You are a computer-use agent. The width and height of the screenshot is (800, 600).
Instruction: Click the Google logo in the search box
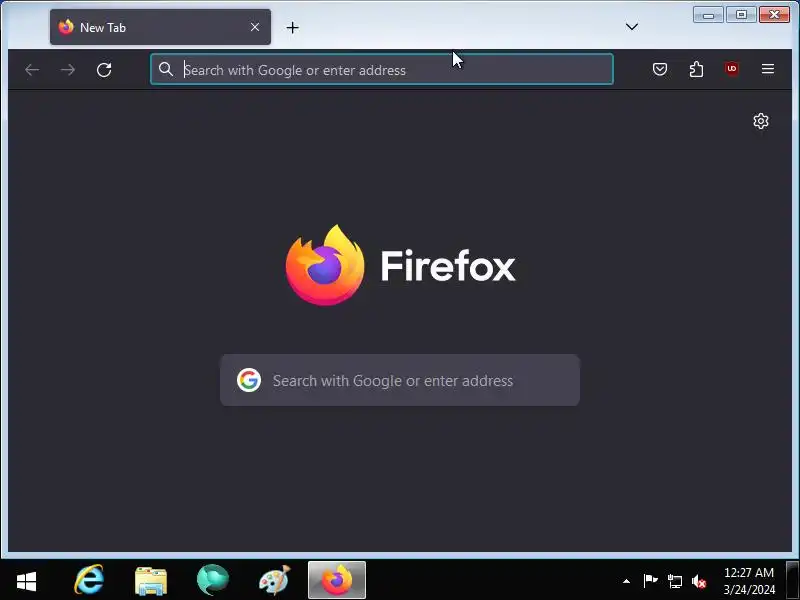coord(249,380)
